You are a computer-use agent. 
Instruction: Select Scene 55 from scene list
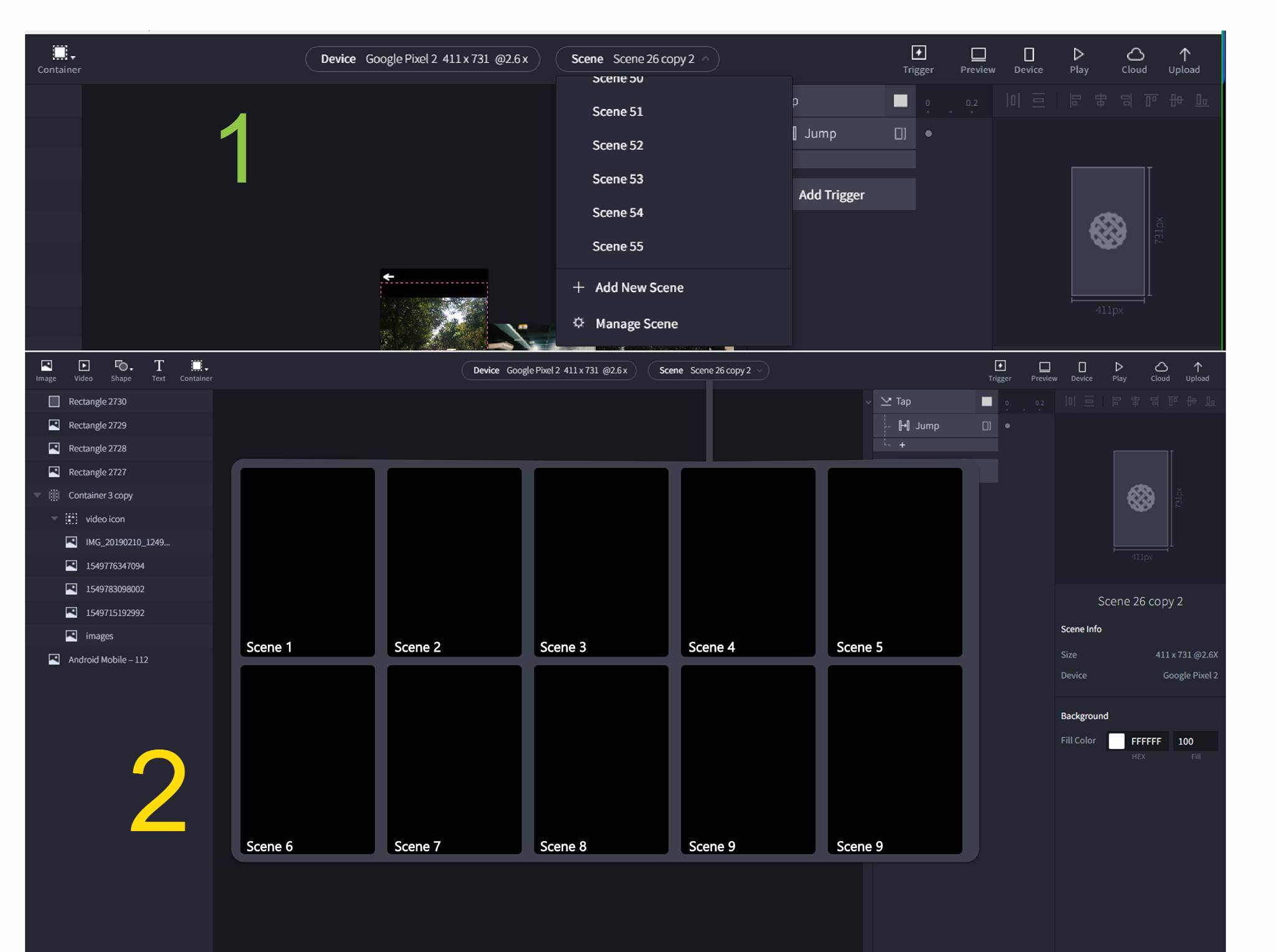[x=674, y=246]
